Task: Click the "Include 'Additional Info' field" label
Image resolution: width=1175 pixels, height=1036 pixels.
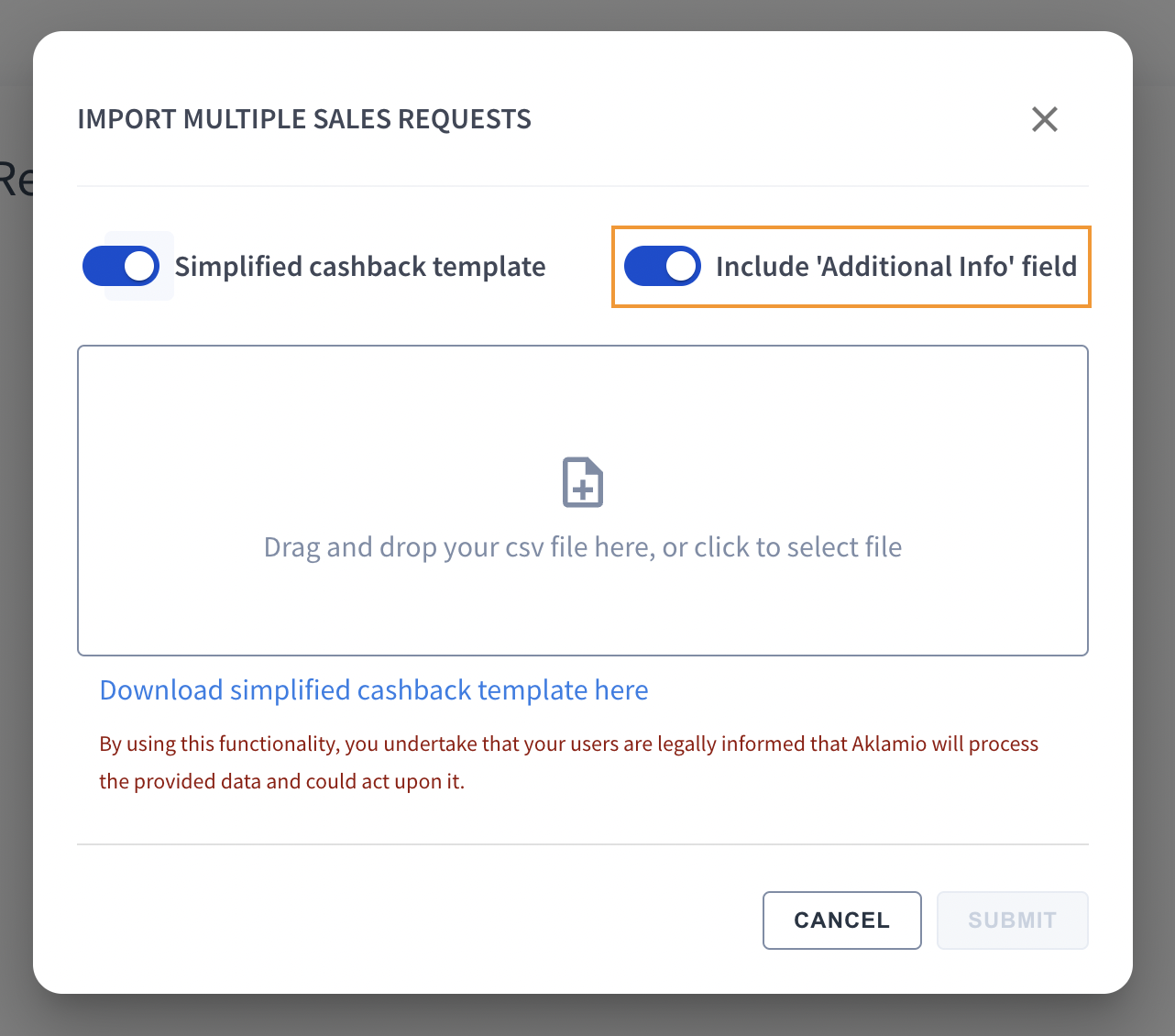Action: point(895,267)
